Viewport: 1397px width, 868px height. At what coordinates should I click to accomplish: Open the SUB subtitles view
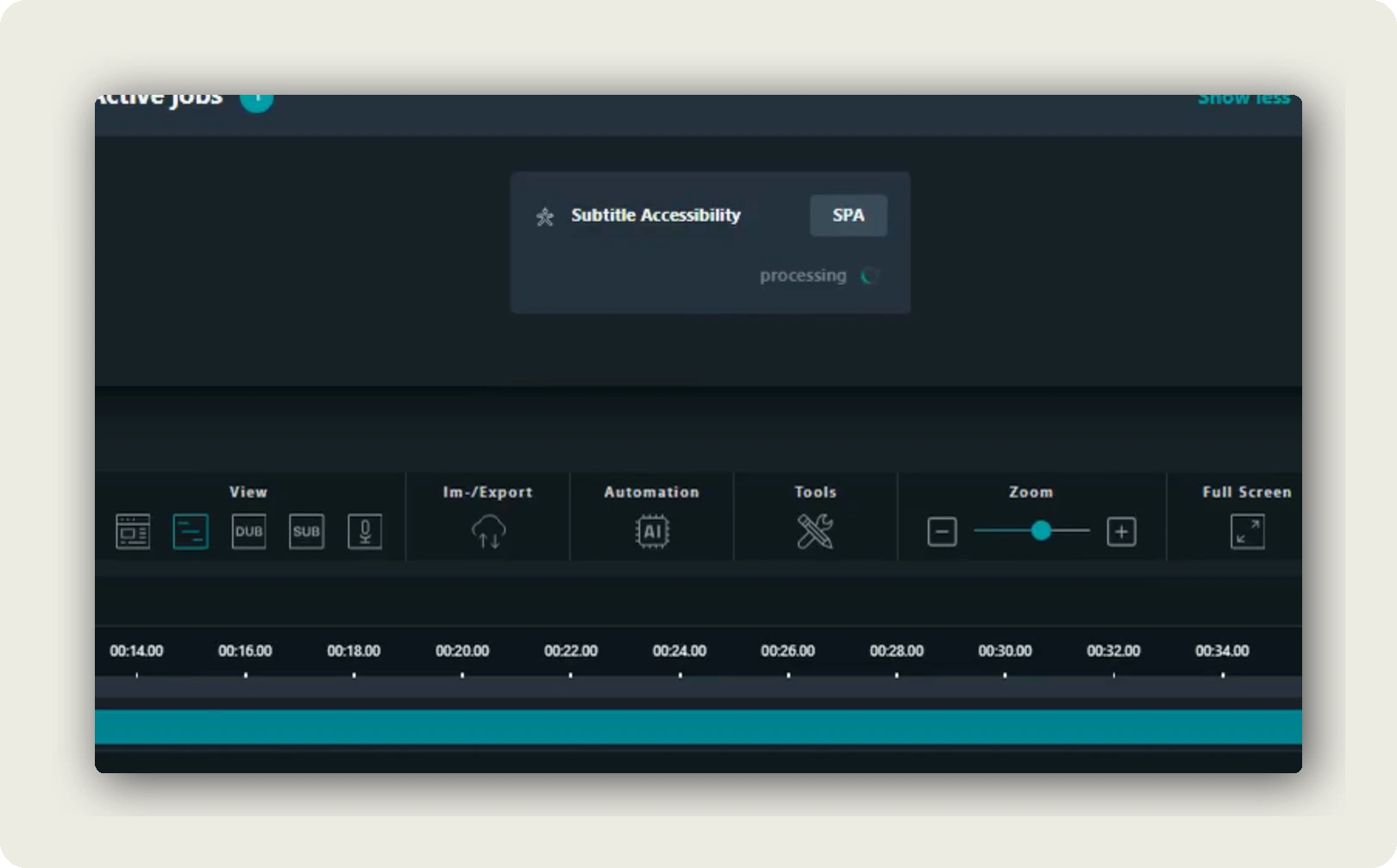pyautogui.click(x=306, y=532)
